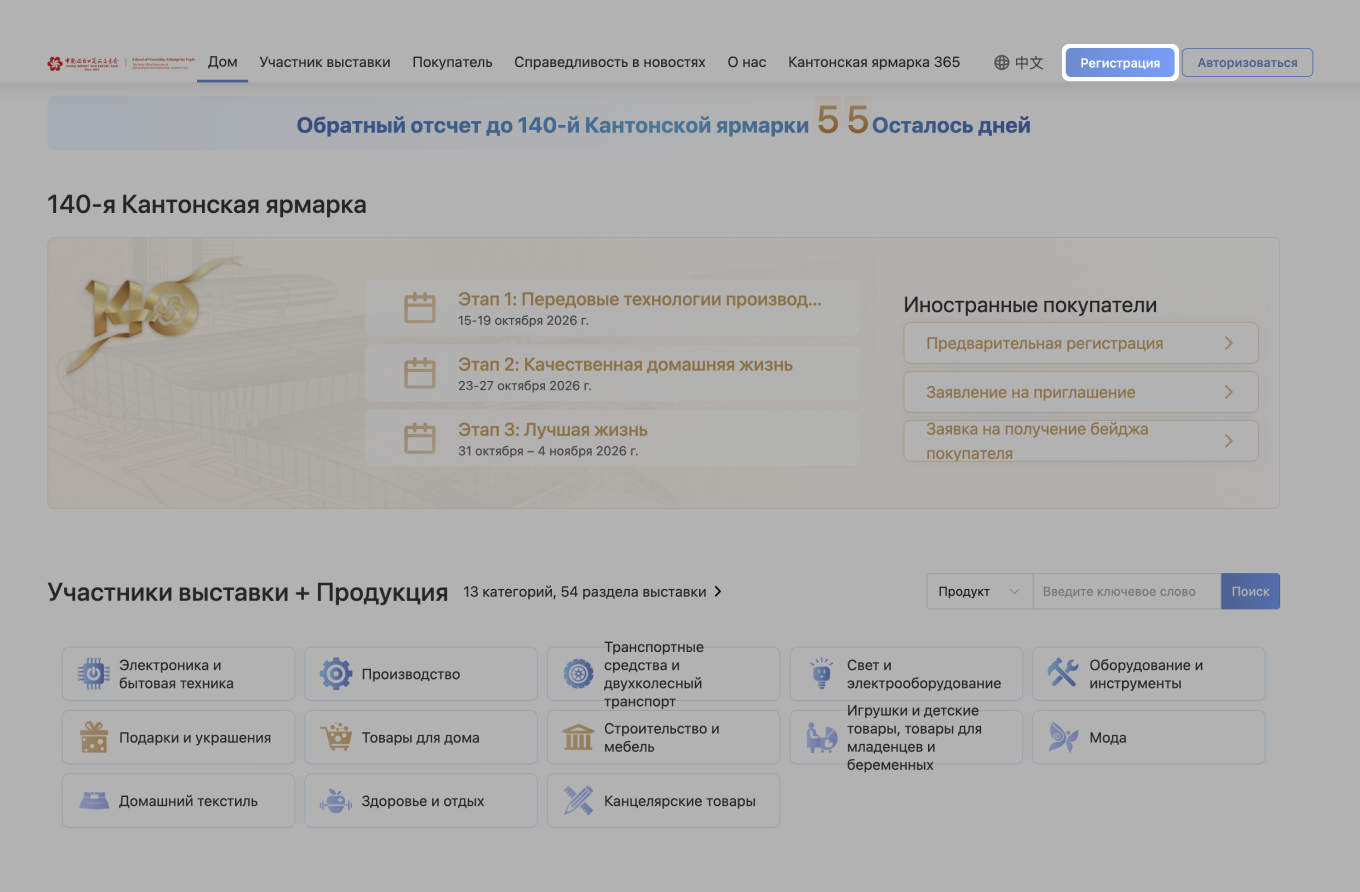Click the Поиск search button
This screenshot has width=1360, height=892.
[x=1250, y=591]
